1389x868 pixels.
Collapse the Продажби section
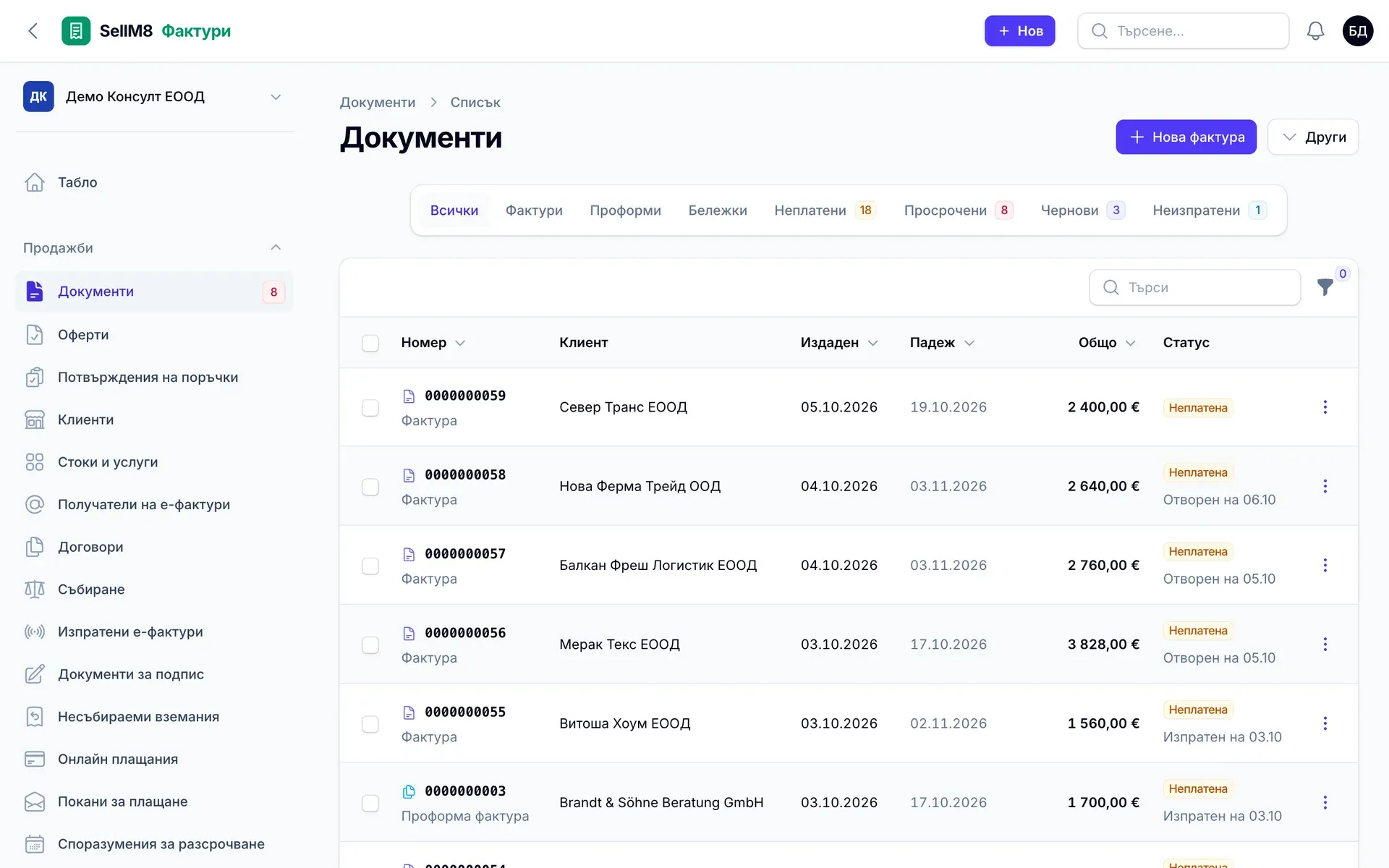tap(275, 247)
